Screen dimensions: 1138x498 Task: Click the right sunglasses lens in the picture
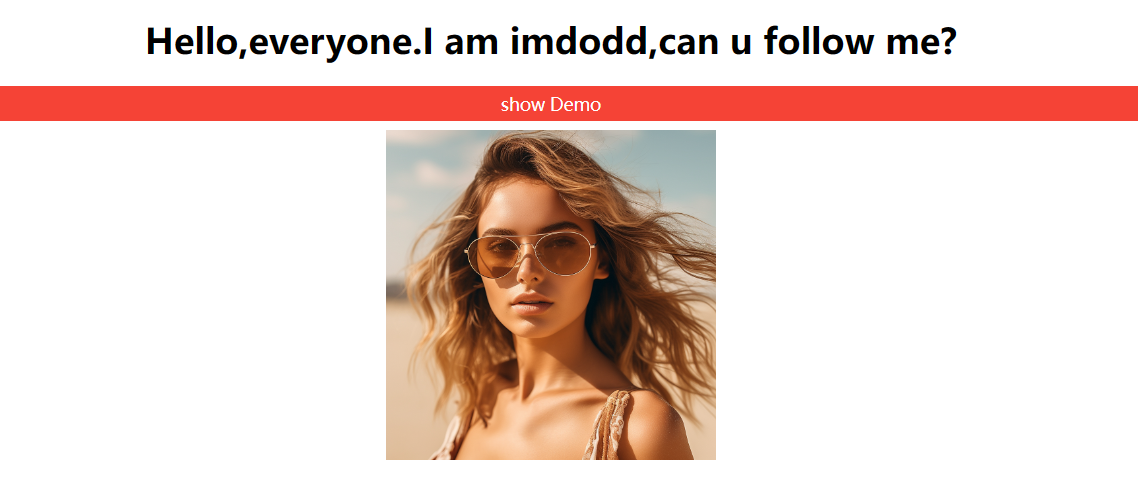point(565,252)
